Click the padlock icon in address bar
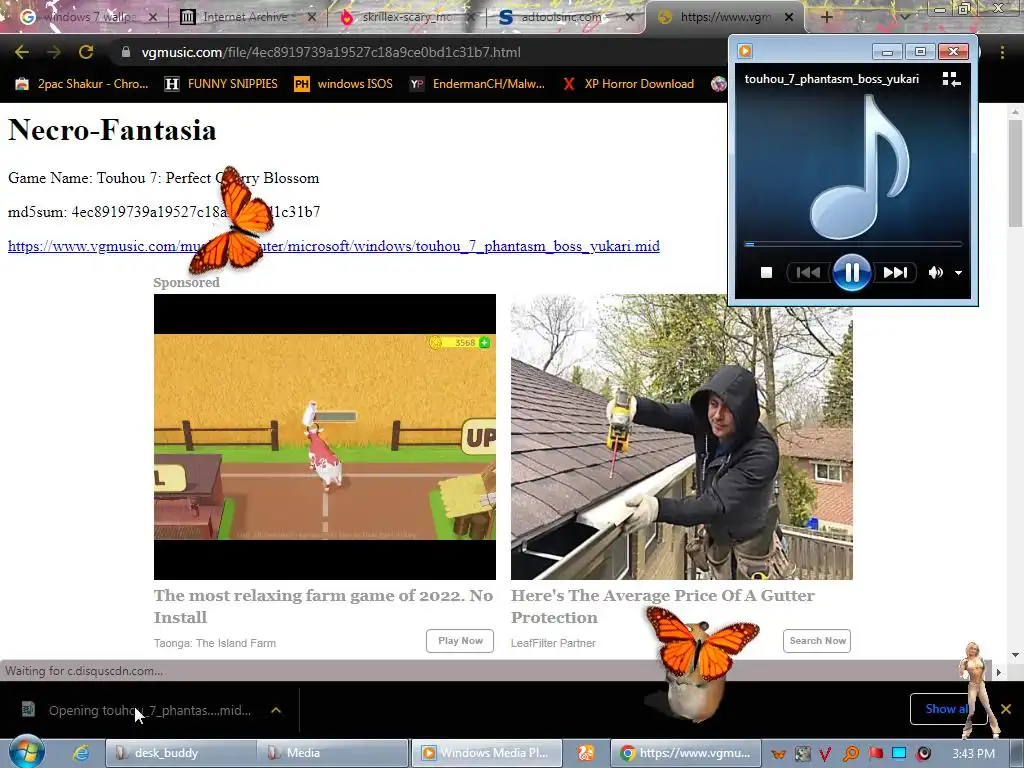 (x=126, y=52)
